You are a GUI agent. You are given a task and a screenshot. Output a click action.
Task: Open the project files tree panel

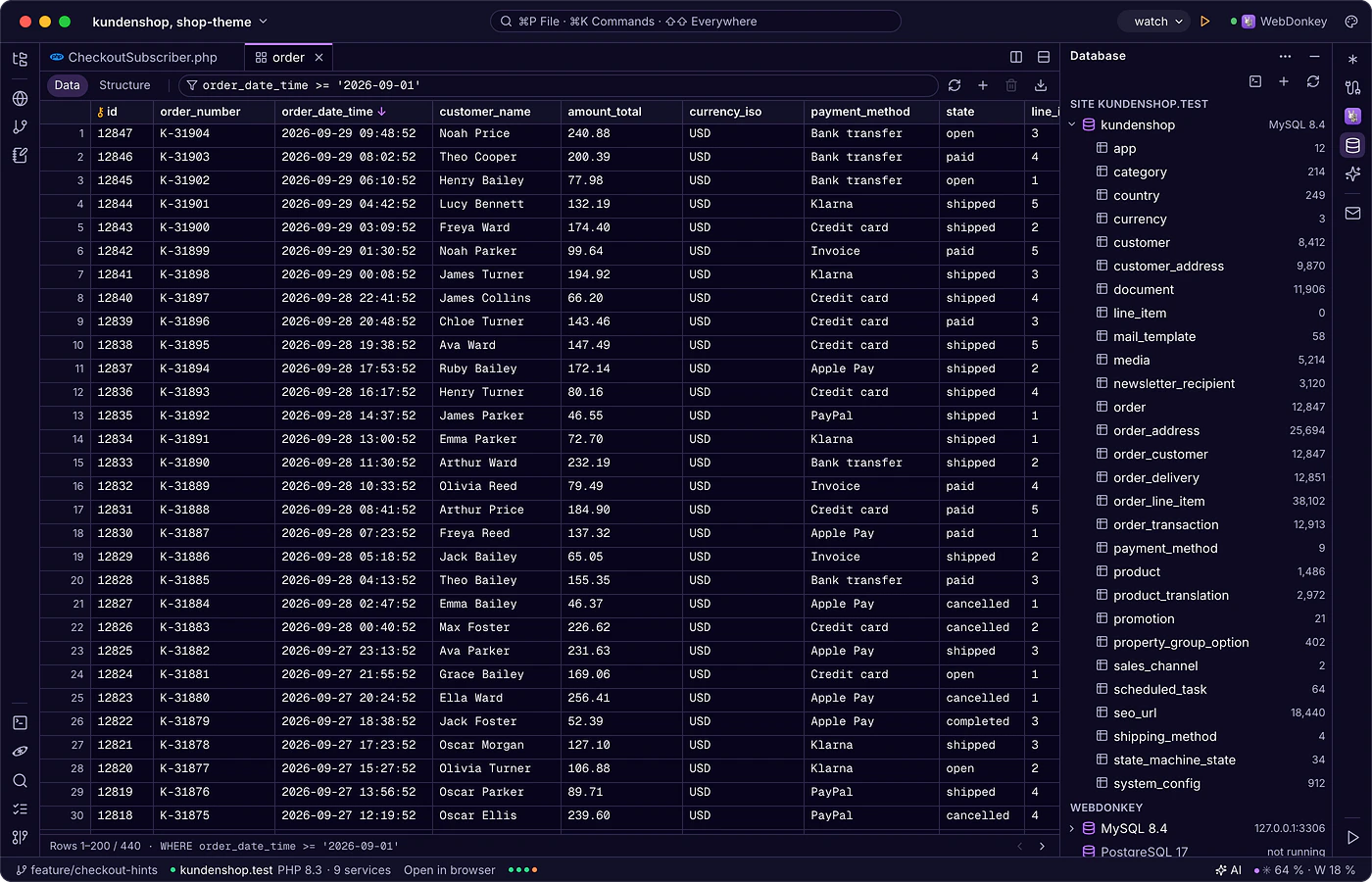click(20, 59)
